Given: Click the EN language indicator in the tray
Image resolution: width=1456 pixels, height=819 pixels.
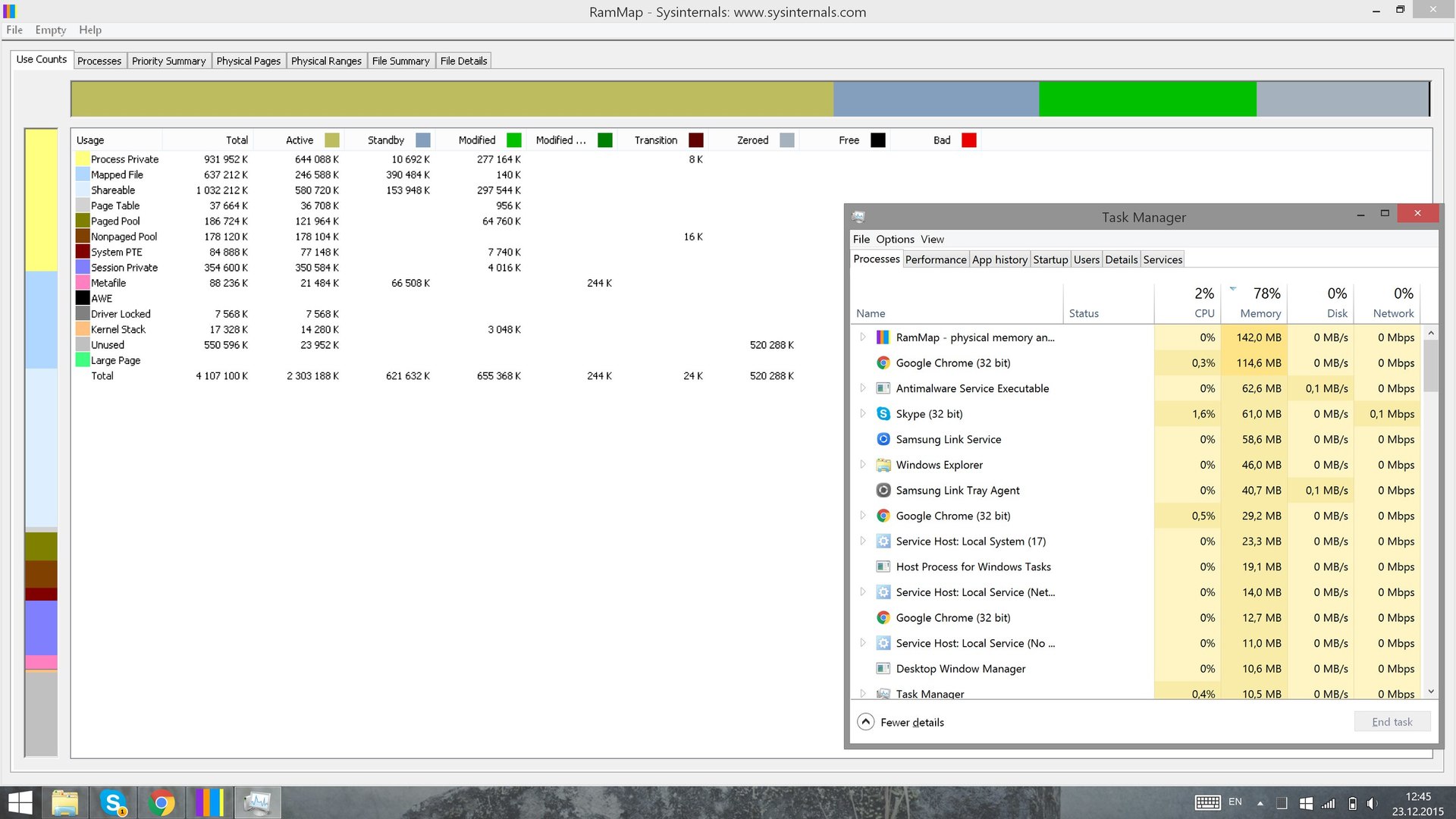Looking at the screenshot, I should (1235, 802).
